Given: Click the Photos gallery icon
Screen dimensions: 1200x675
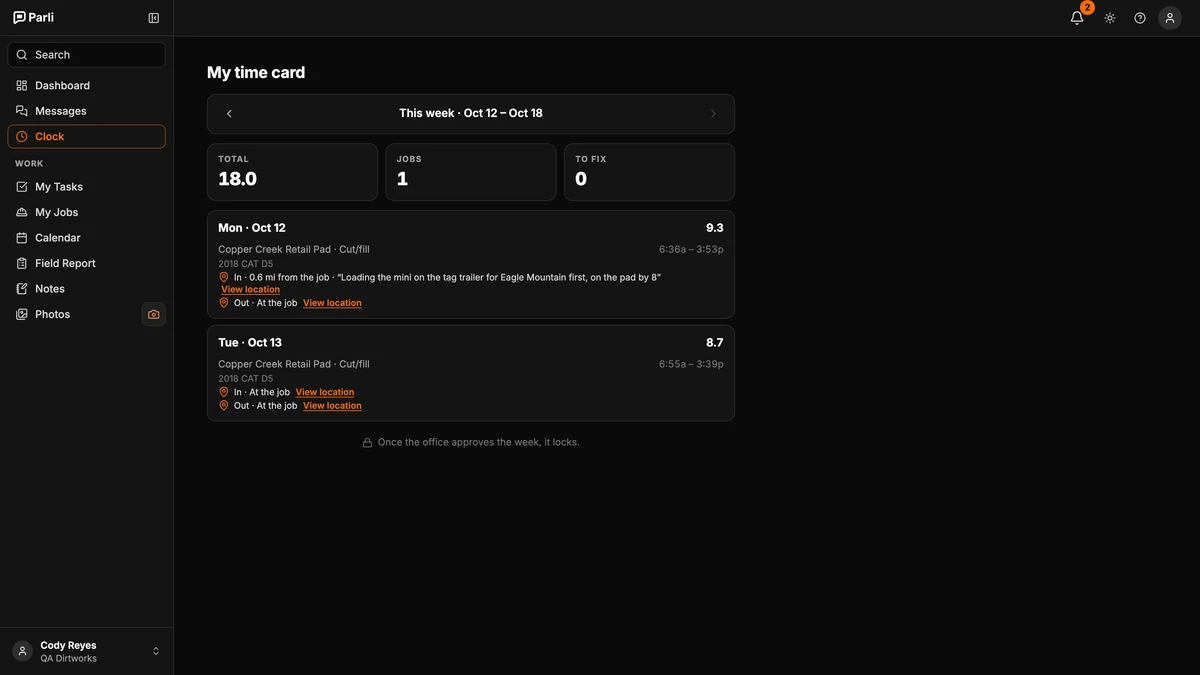Looking at the screenshot, I should pos(22,315).
